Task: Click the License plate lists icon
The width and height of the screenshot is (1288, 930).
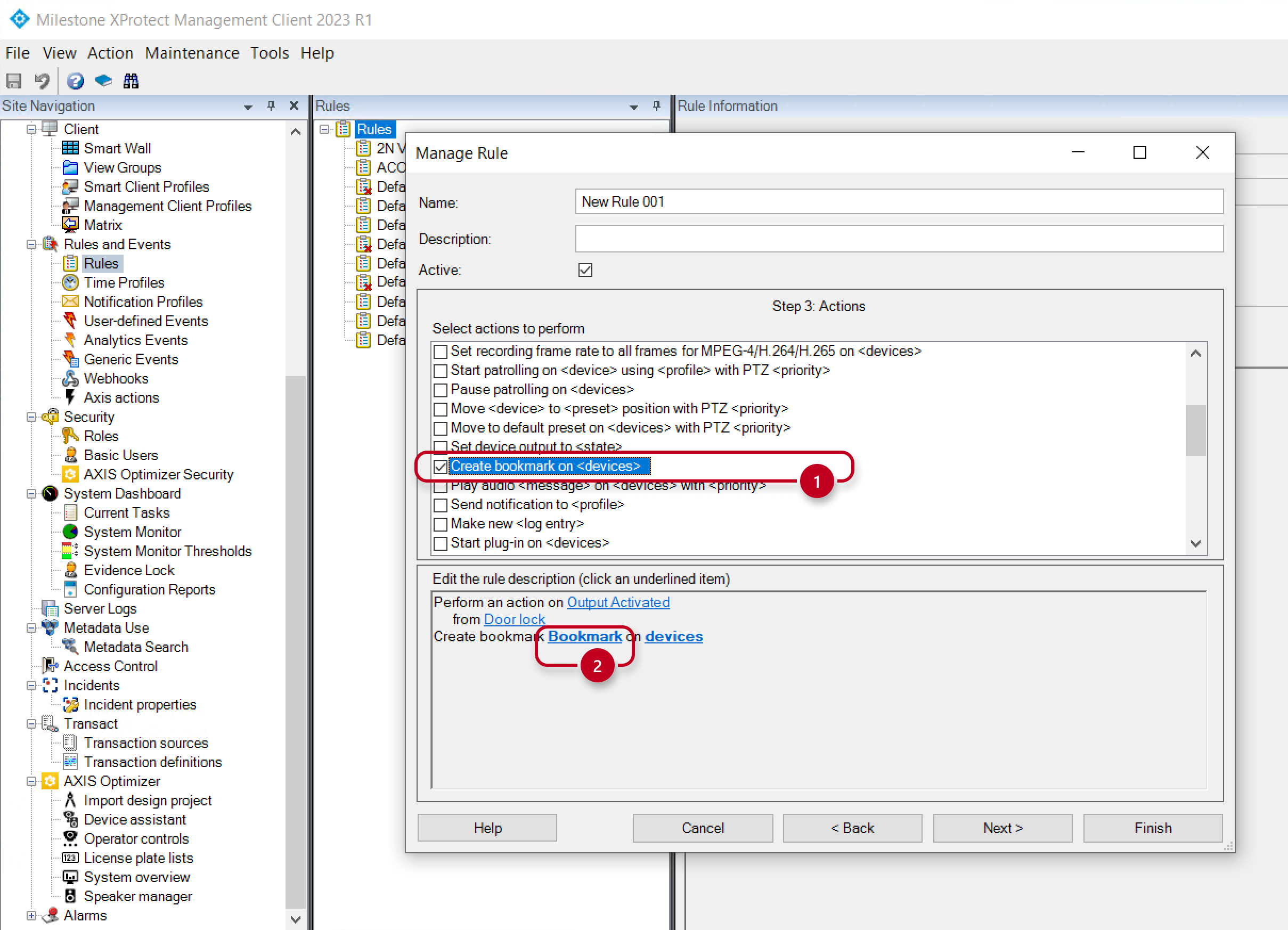Action: pyautogui.click(x=70, y=858)
